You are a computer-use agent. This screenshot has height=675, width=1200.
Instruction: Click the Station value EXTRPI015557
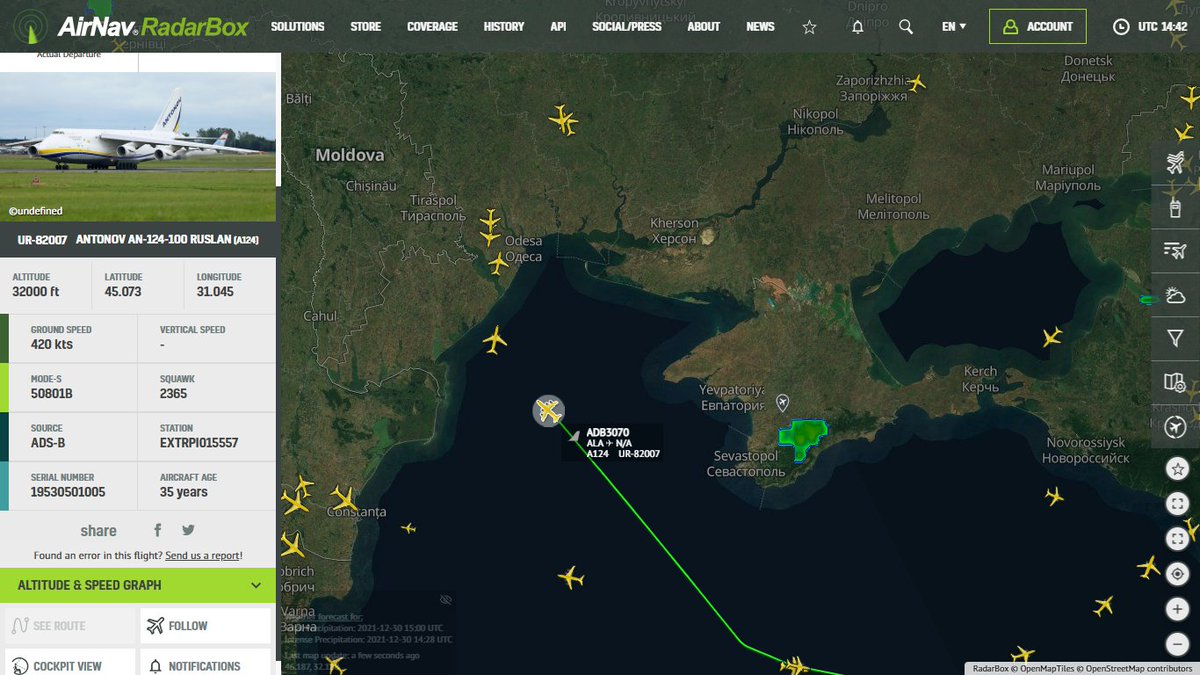point(199,442)
